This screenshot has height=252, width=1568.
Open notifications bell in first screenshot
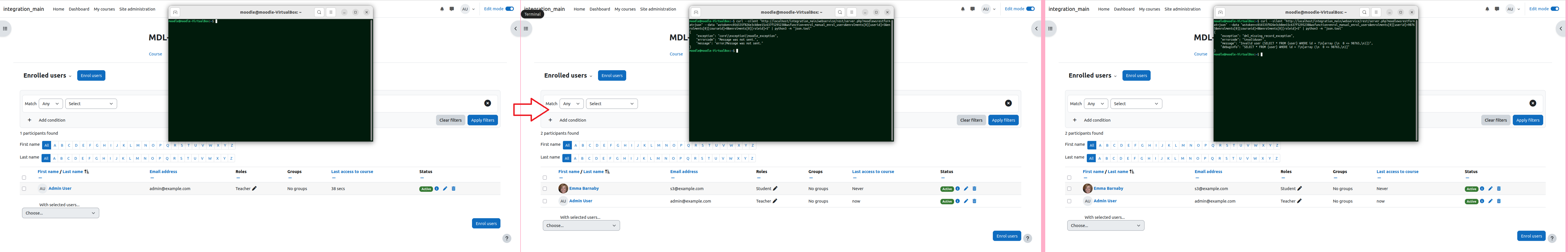tap(442, 9)
